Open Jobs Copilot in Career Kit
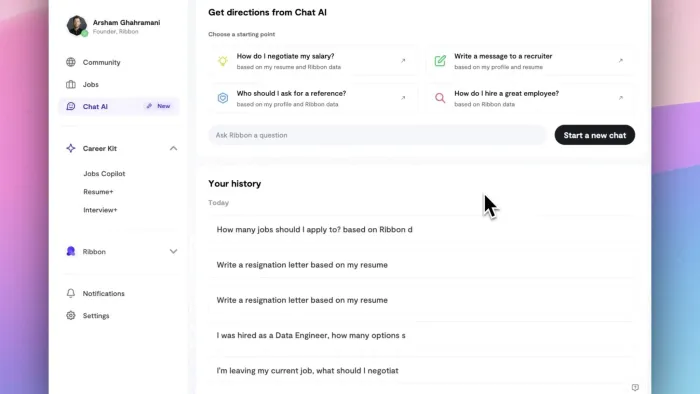This screenshot has width=700, height=394. pos(104,174)
